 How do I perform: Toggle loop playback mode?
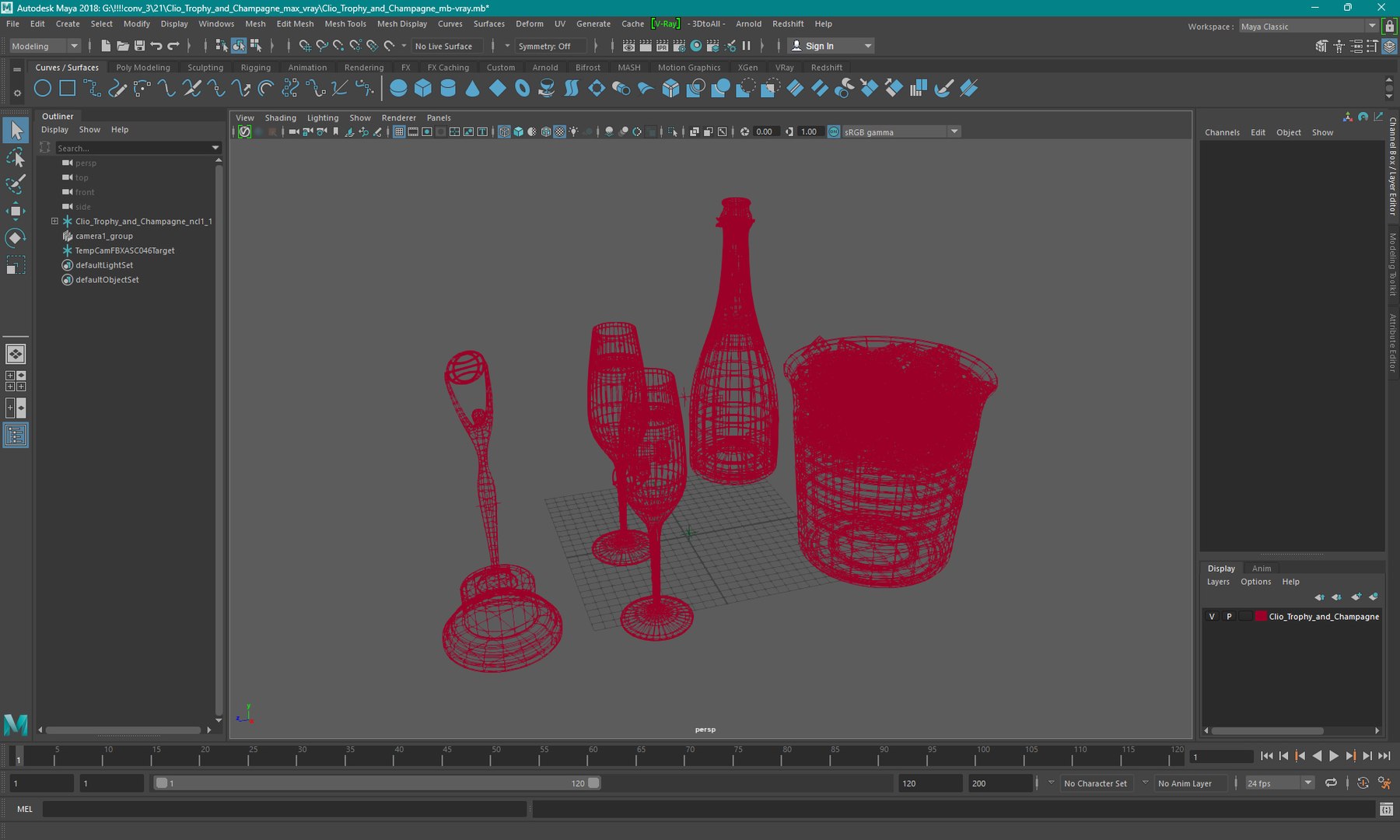(1331, 783)
